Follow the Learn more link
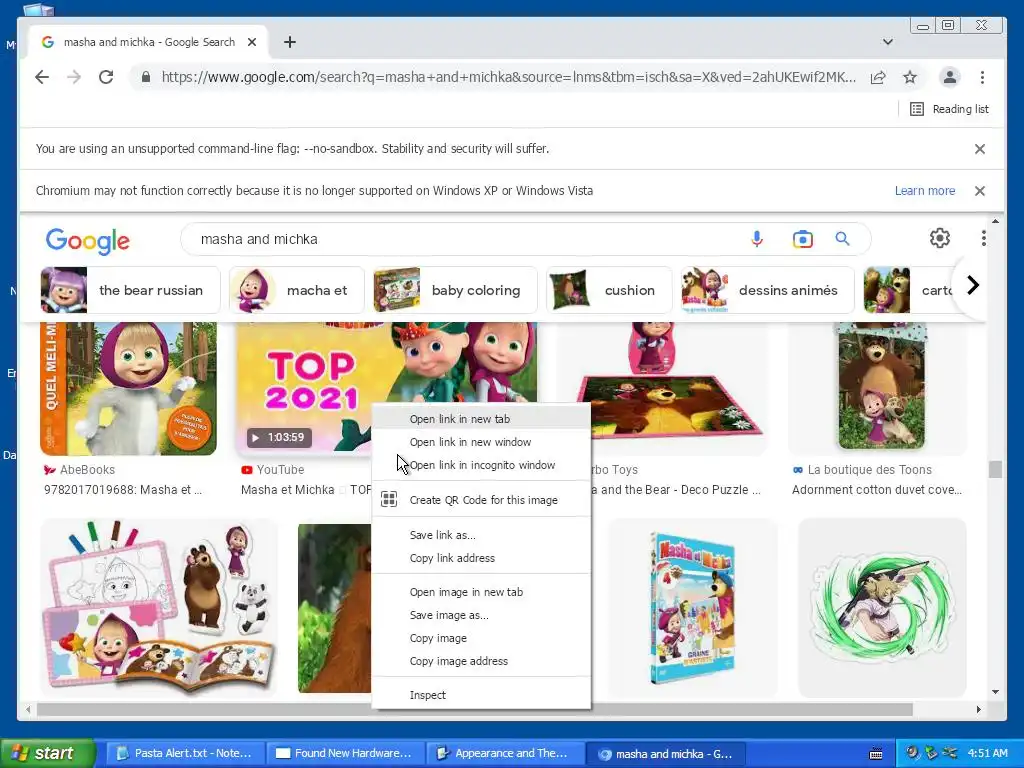This screenshot has width=1024, height=768. click(x=925, y=191)
